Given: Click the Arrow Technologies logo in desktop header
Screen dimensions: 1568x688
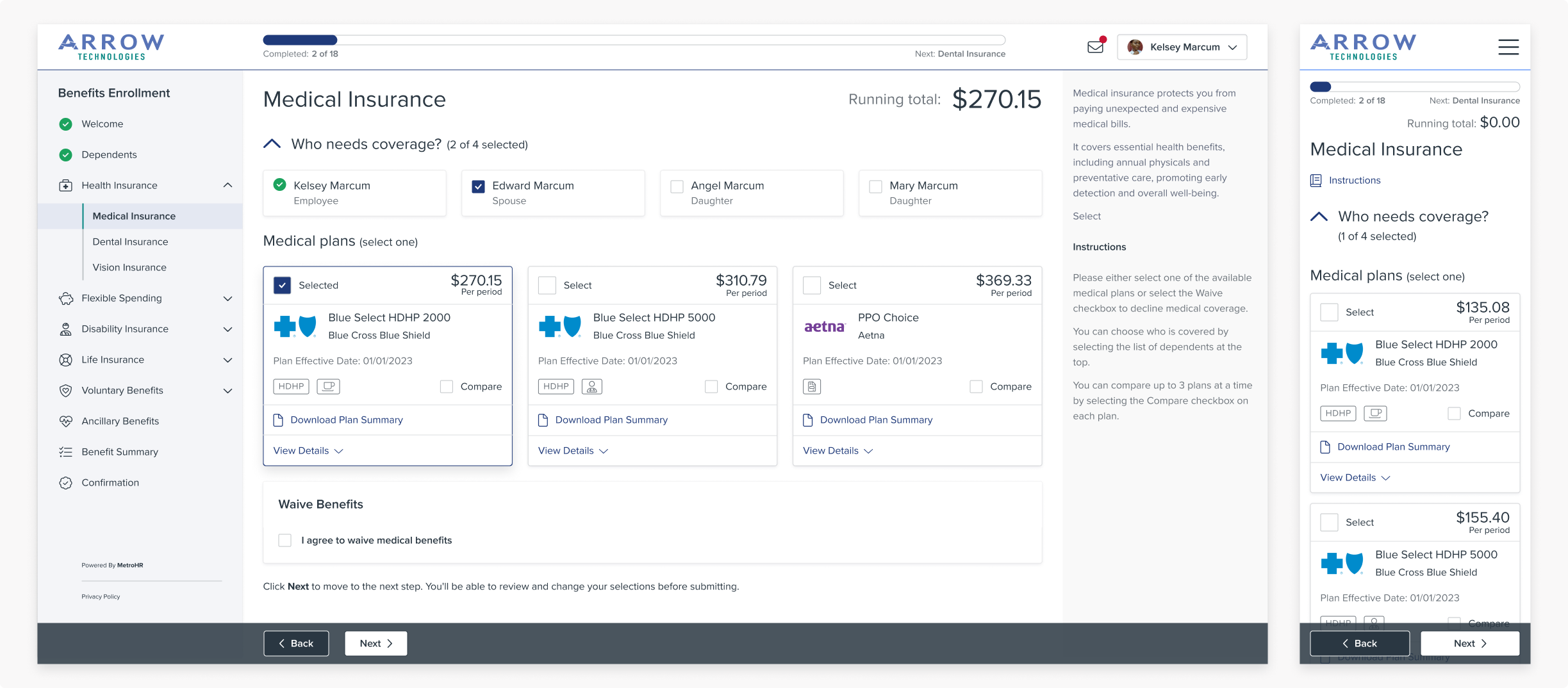Looking at the screenshot, I should tap(111, 47).
